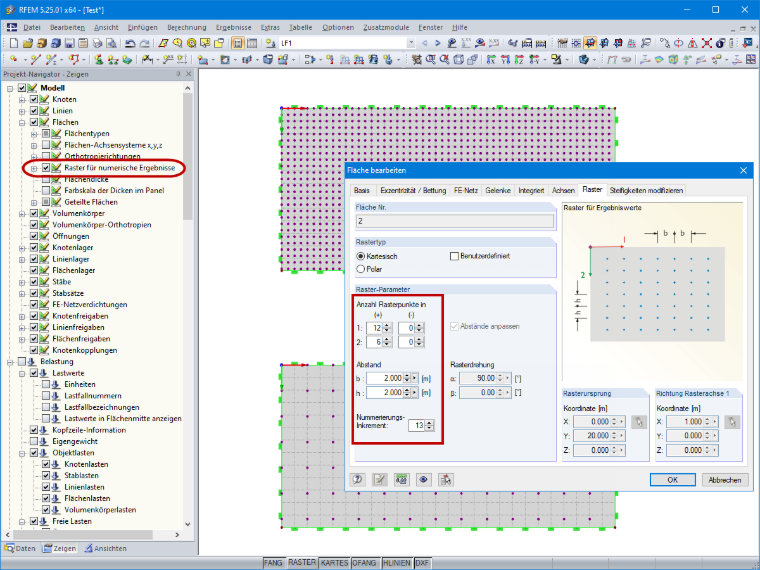Click the red X delete icon in top toolbar
This screenshot has height=570, width=760.
click(x=707, y=43)
